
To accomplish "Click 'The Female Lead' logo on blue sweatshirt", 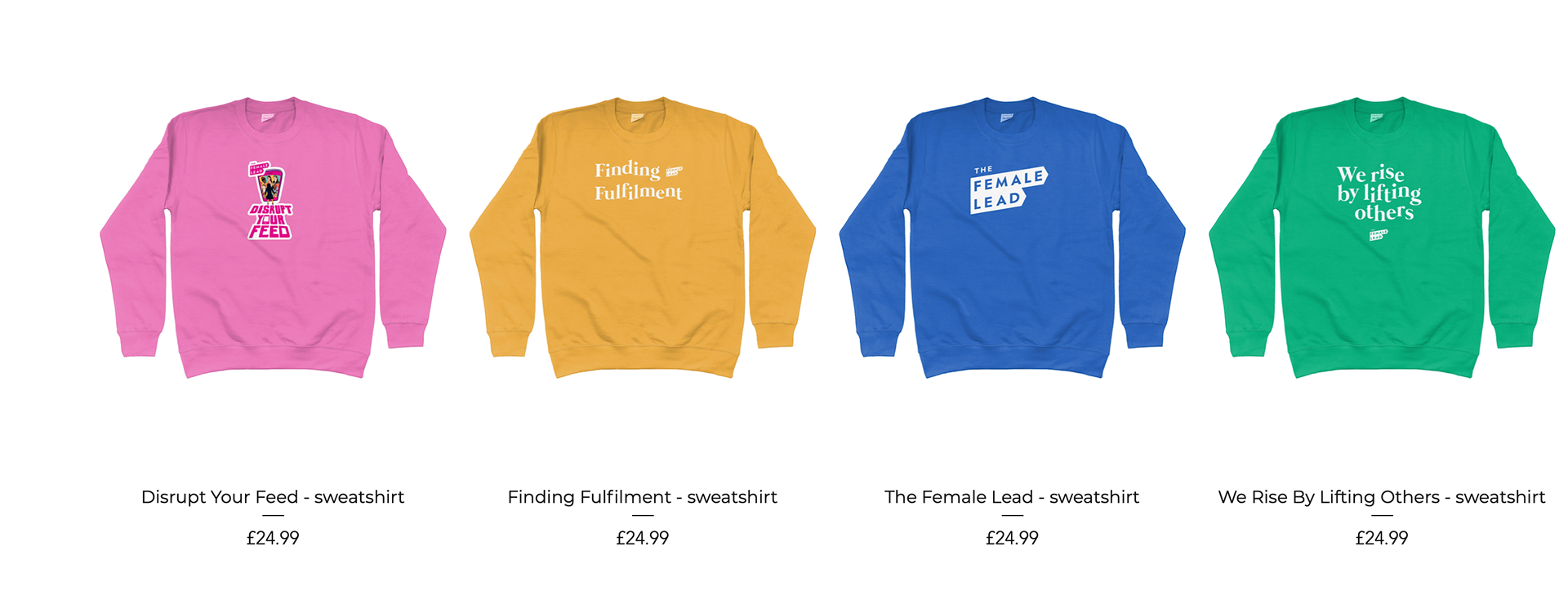I will coord(1009,190).
